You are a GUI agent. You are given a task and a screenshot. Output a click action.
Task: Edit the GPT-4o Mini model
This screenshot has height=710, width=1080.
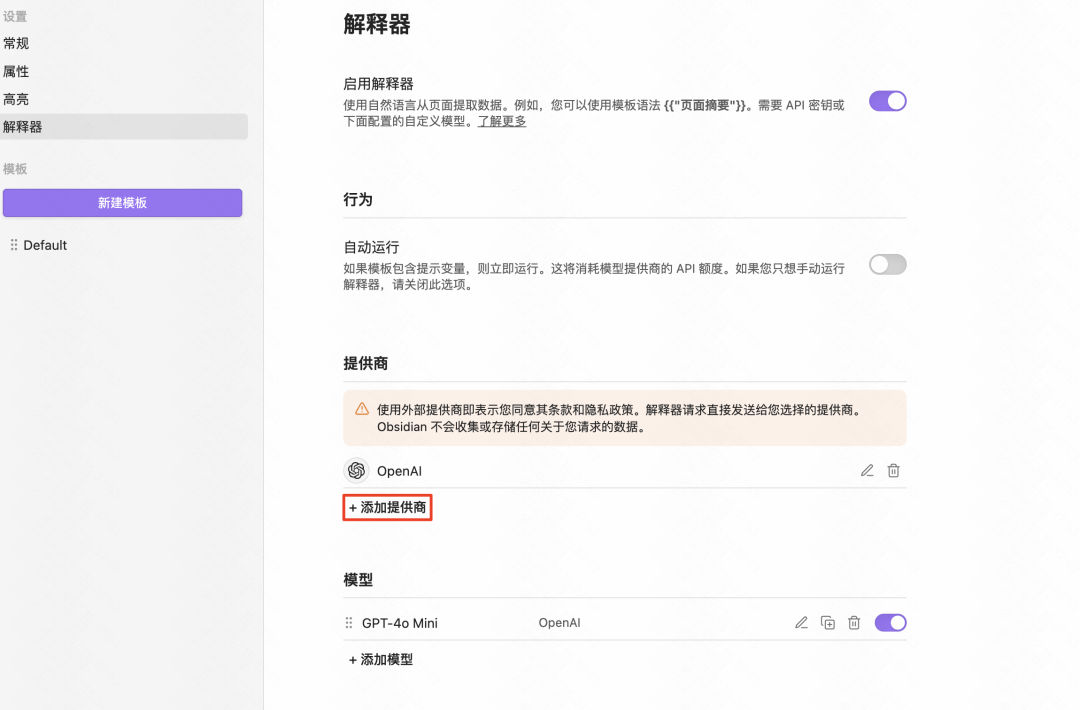tap(801, 623)
